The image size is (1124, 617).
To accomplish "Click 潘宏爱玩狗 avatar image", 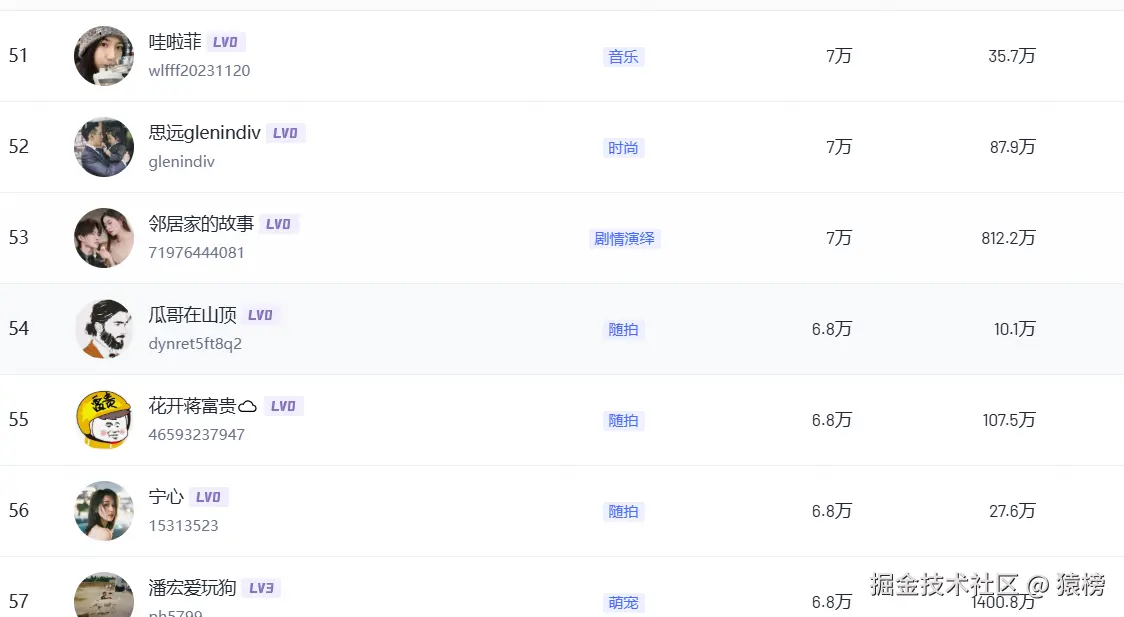I will (104, 595).
